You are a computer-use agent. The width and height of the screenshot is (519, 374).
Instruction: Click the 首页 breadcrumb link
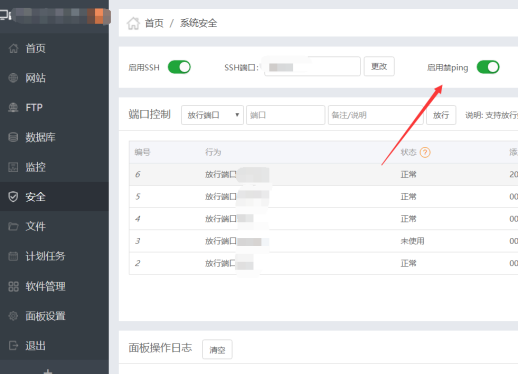coord(154,23)
